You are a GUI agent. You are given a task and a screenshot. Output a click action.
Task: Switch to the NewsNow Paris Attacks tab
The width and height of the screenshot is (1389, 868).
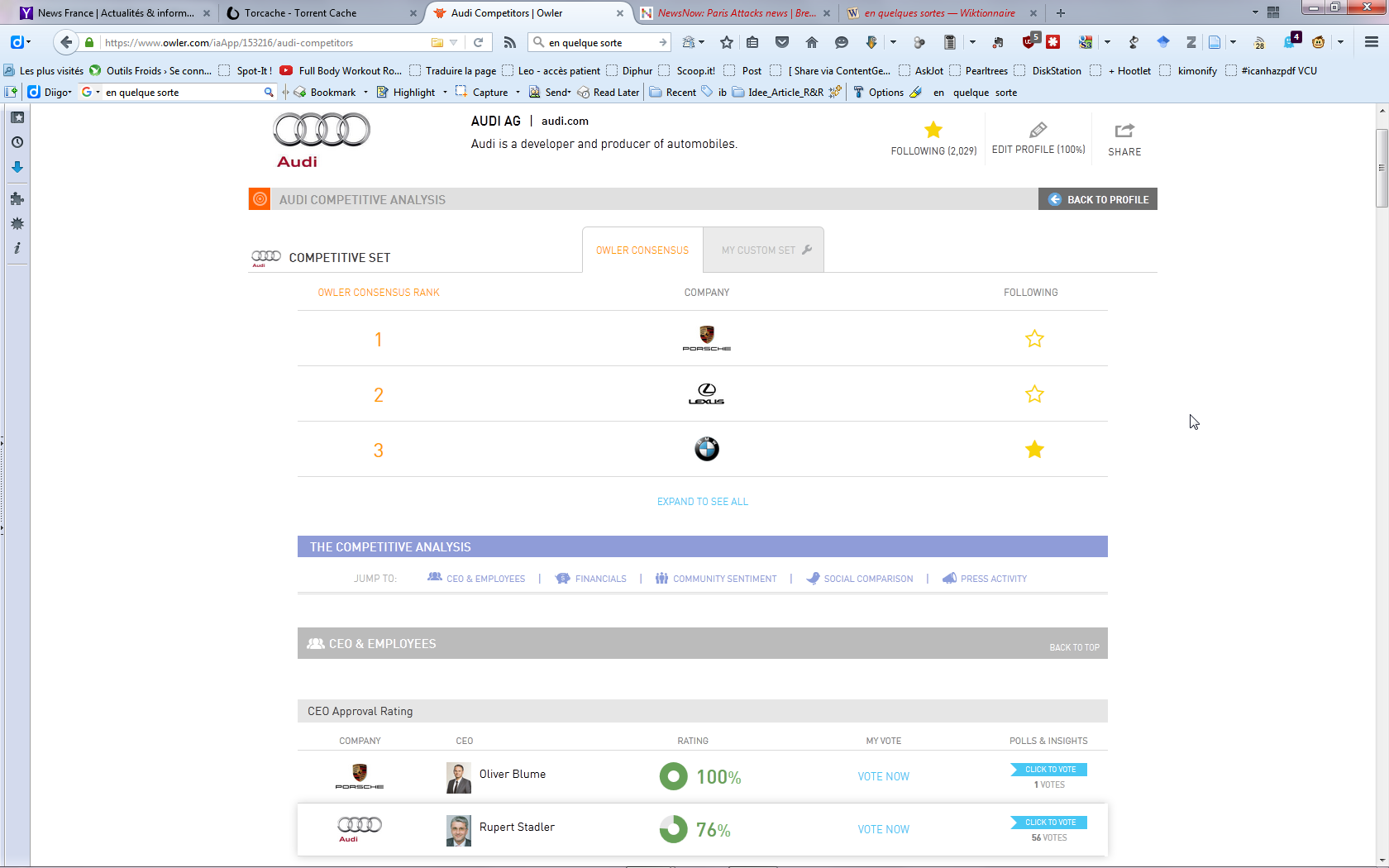(734, 12)
